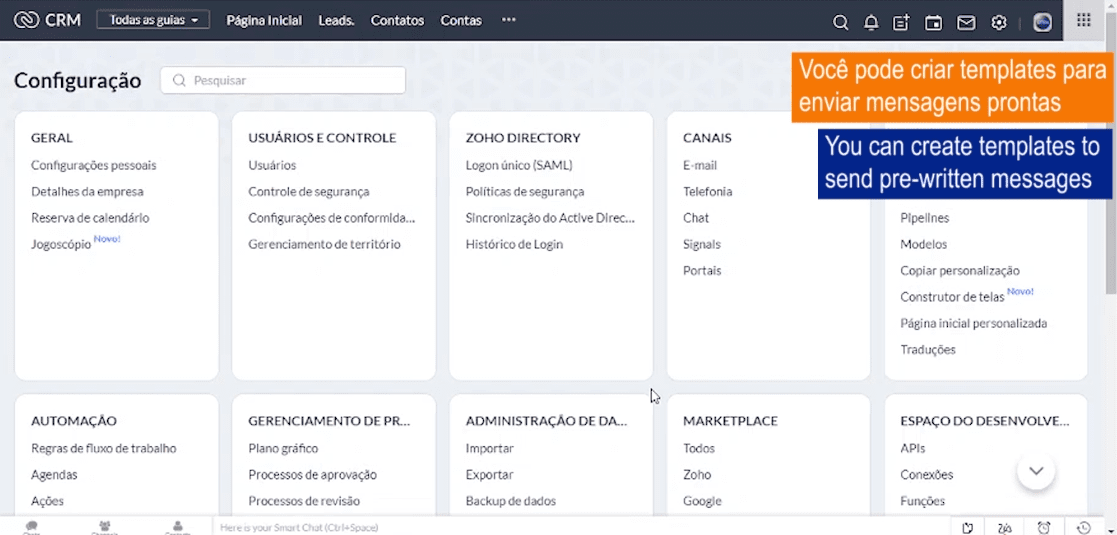Open the mail envelope icon

[x=966, y=22]
